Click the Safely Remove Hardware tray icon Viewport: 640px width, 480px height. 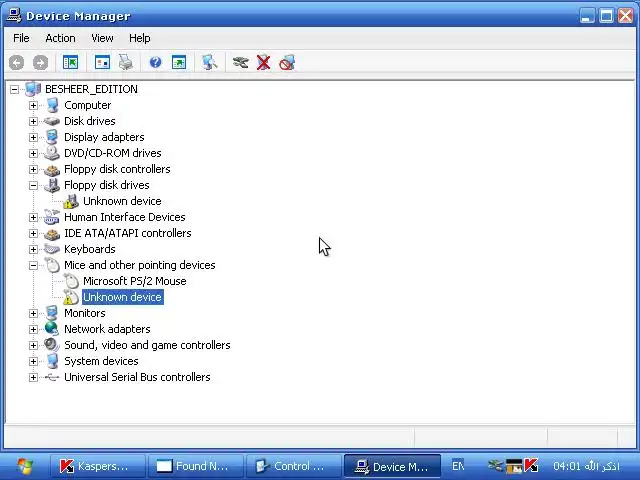[x=496, y=465]
